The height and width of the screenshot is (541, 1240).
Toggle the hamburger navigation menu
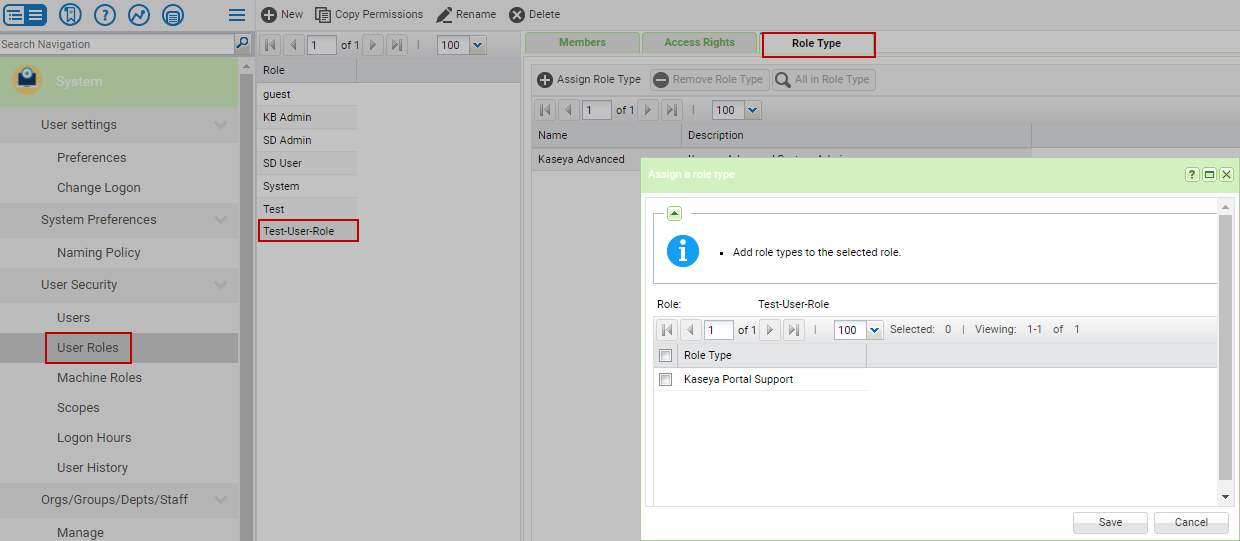[x=237, y=15]
